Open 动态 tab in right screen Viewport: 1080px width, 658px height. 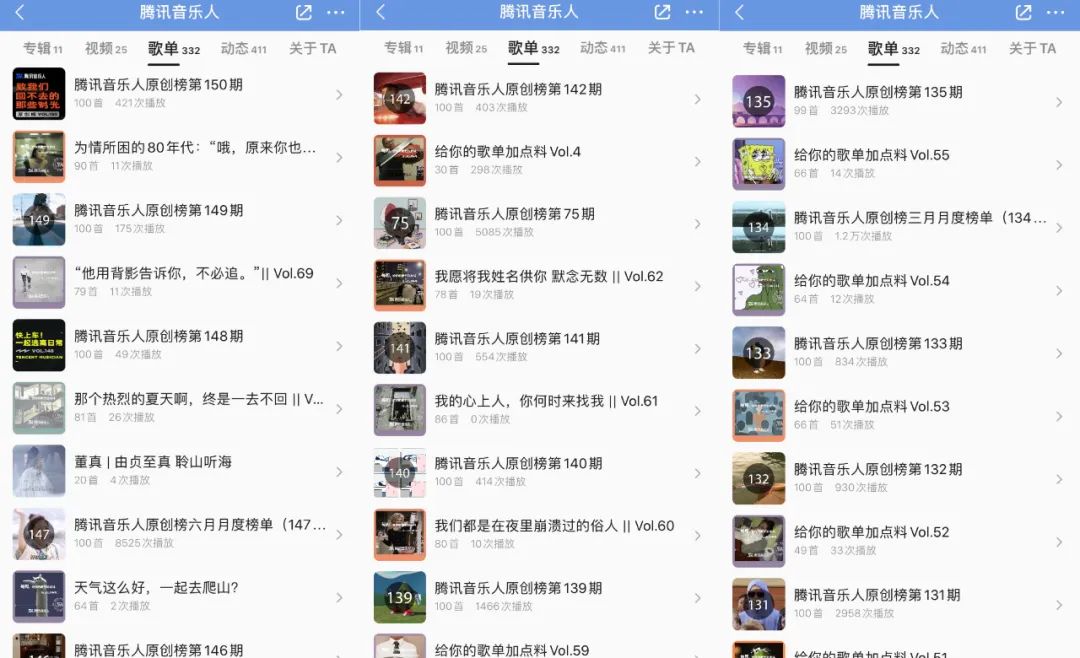pyautogui.click(x=963, y=48)
